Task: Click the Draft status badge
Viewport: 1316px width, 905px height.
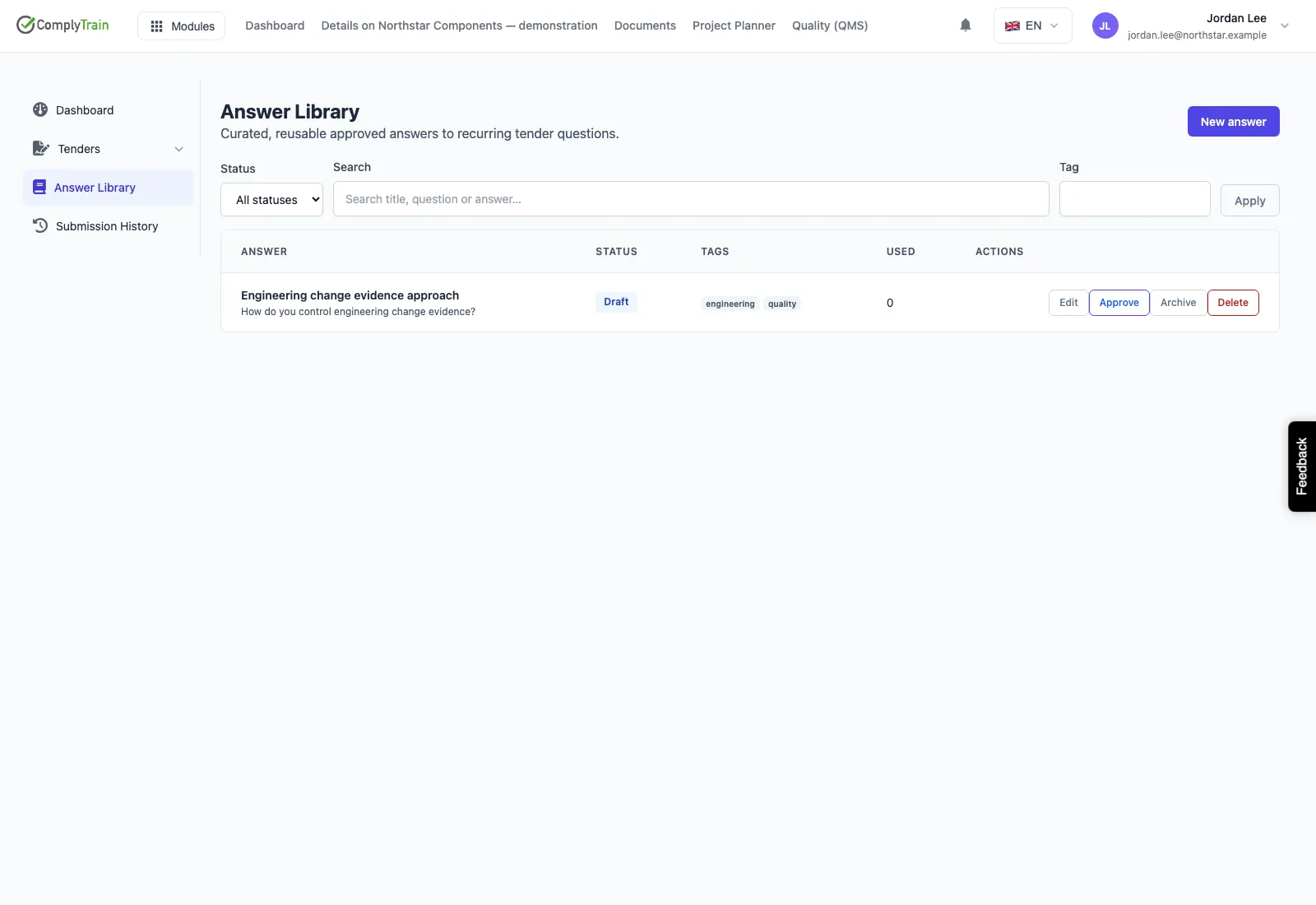Action: click(616, 302)
